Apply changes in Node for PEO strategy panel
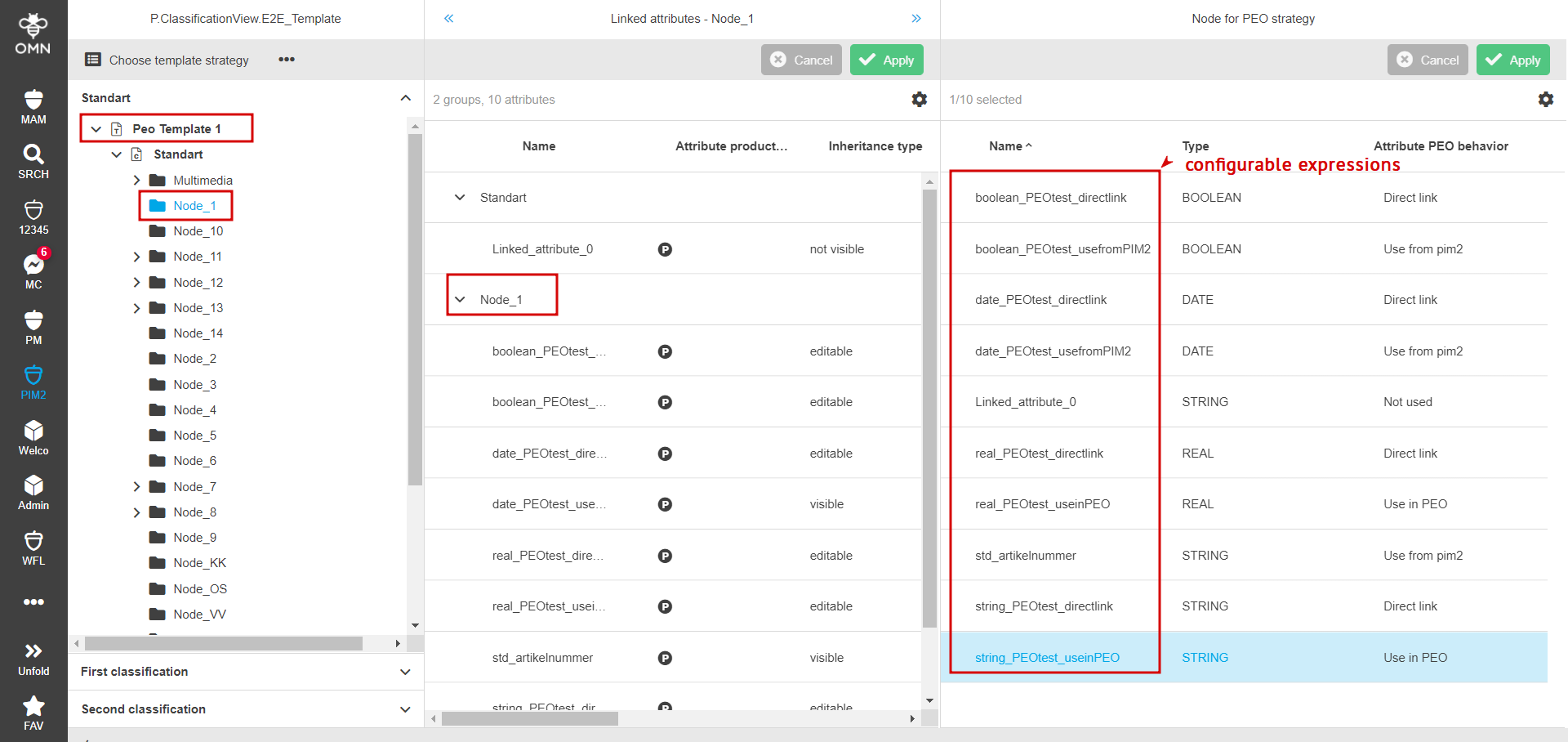Image resolution: width=1568 pixels, height=742 pixels. pos(1512,60)
